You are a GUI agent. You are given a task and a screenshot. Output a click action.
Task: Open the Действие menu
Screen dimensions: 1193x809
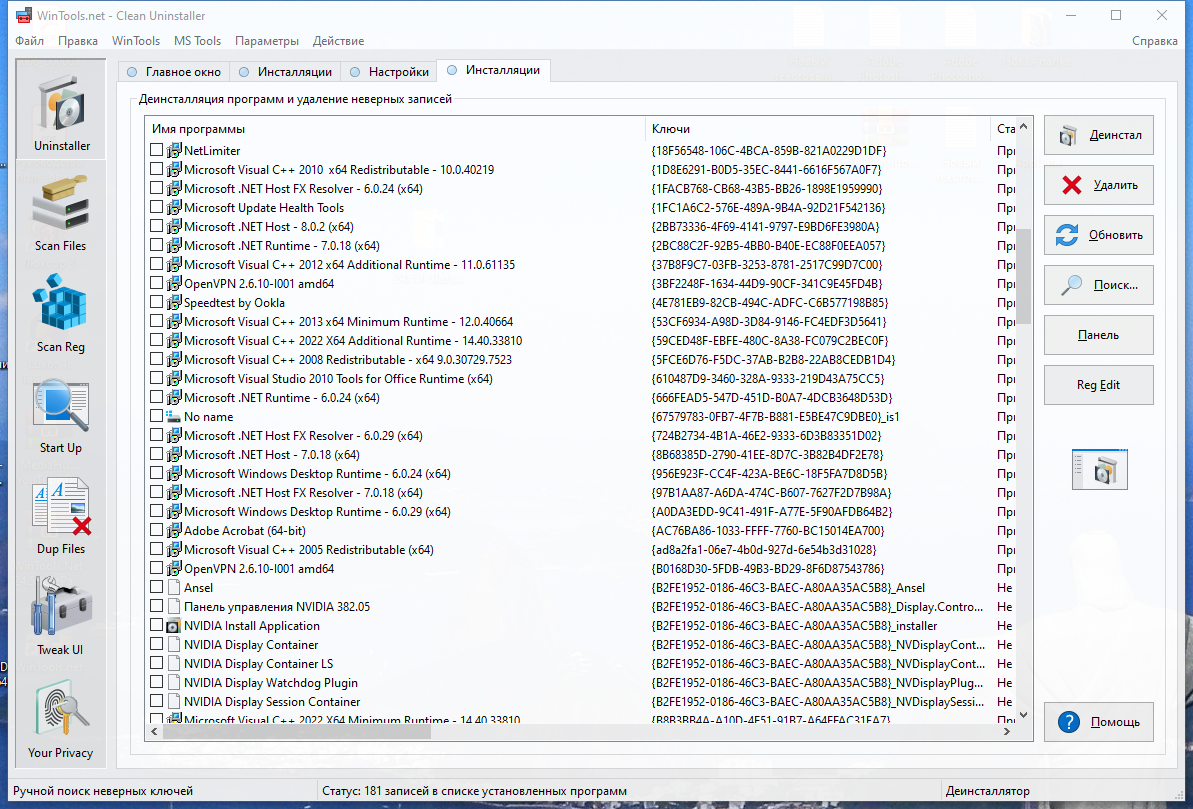click(x=339, y=41)
